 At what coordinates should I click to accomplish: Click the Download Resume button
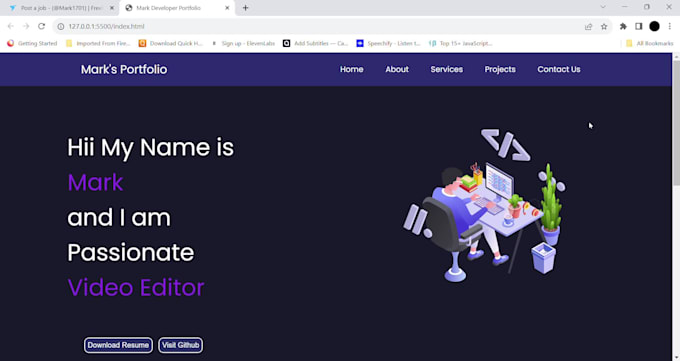pos(118,345)
